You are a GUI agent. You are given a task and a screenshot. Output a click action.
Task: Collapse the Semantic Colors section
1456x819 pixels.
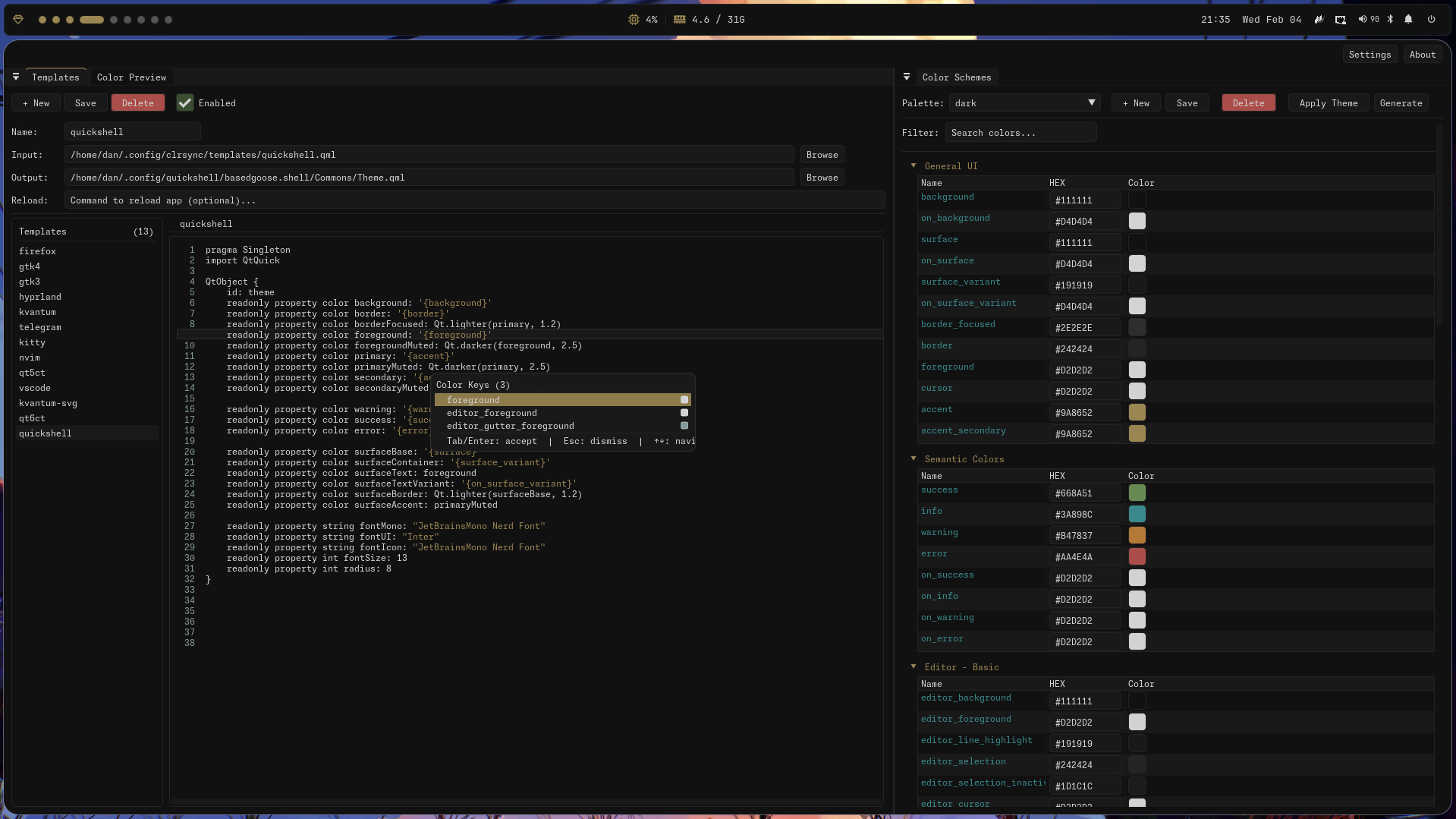tap(914, 459)
